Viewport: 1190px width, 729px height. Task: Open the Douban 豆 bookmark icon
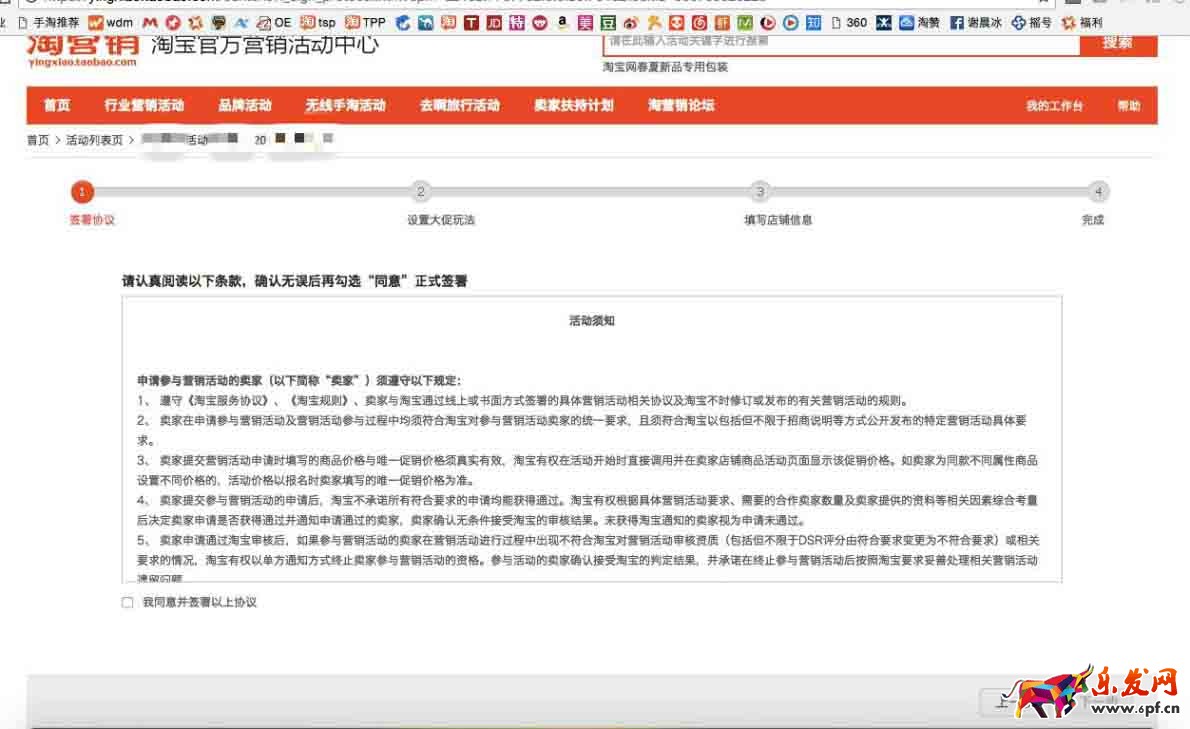[607, 22]
